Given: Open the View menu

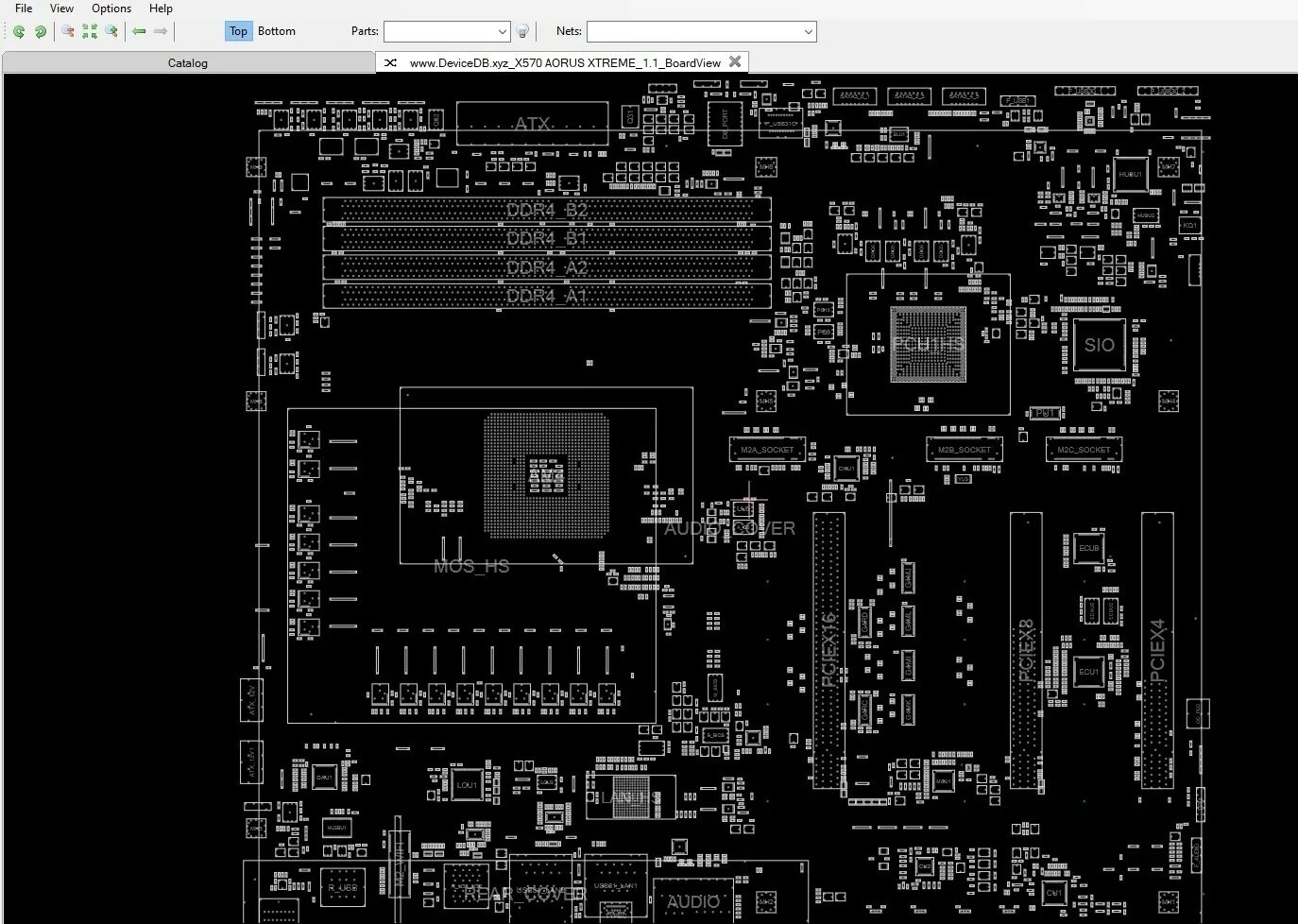Looking at the screenshot, I should point(61,8).
